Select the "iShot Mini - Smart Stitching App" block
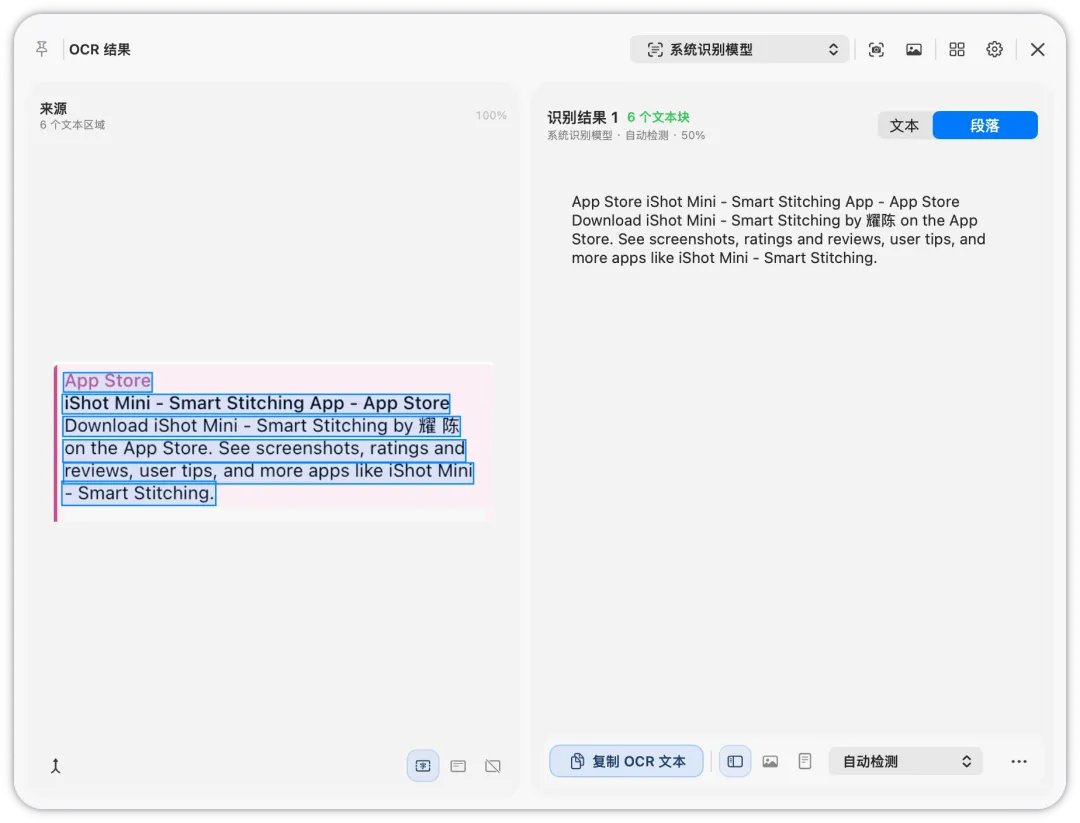This screenshot has width=1080, height=823. (x=256, y=403)
